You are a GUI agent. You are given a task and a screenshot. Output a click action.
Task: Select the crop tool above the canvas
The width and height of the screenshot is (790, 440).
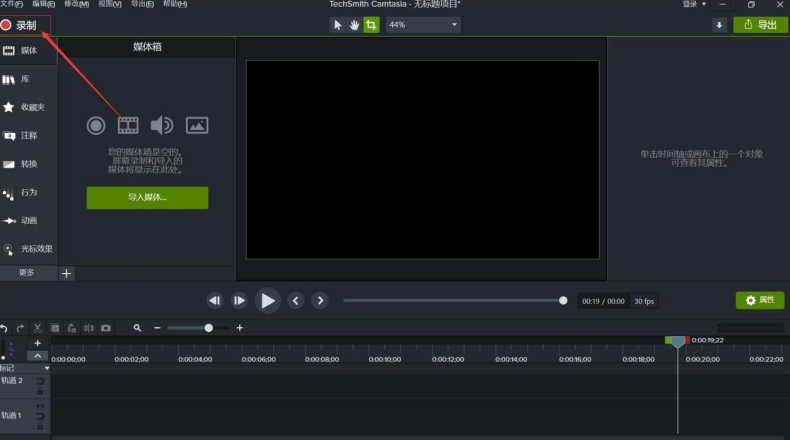[371, 25]
